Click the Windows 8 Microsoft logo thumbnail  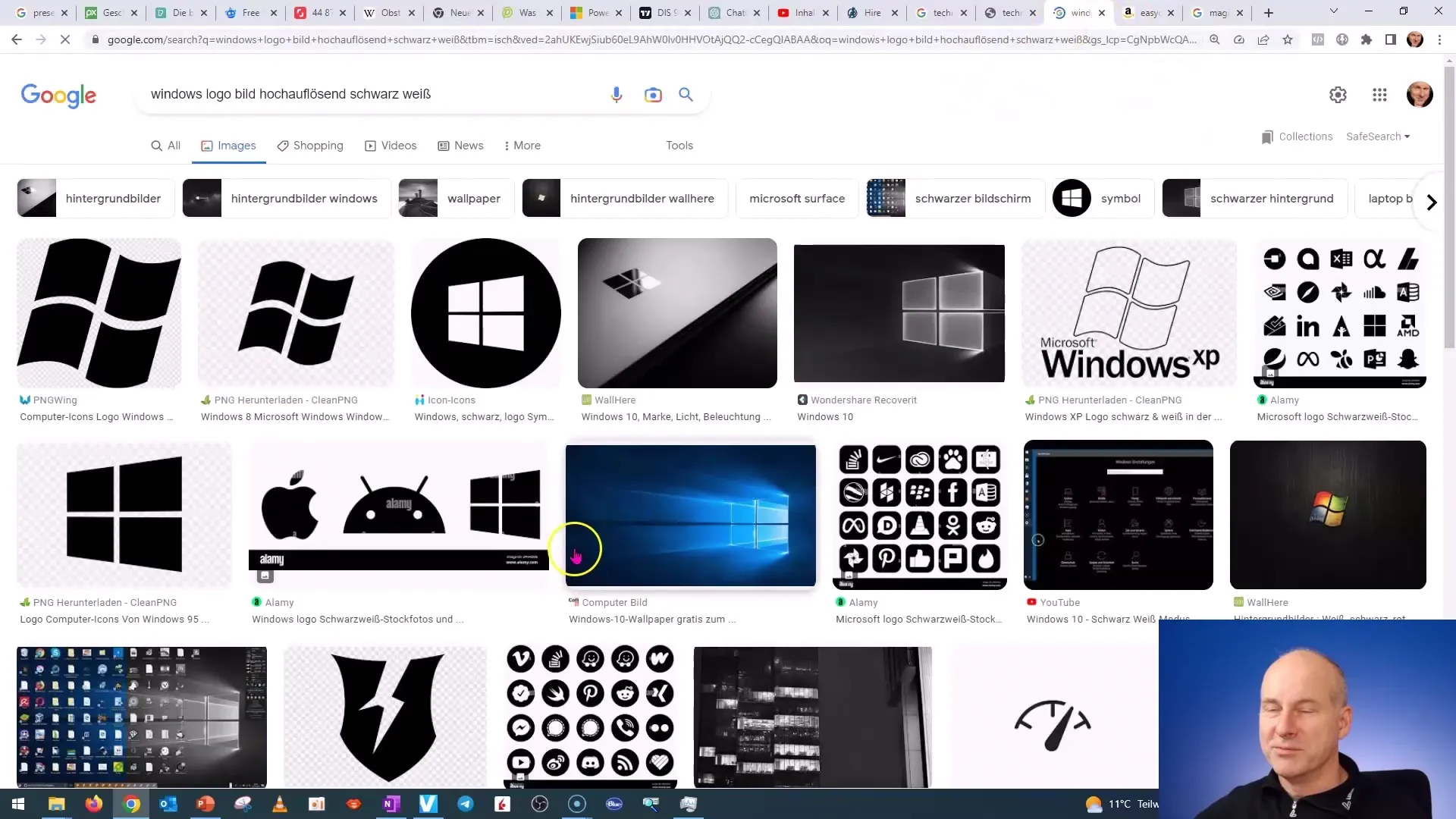tap(297, 311)
